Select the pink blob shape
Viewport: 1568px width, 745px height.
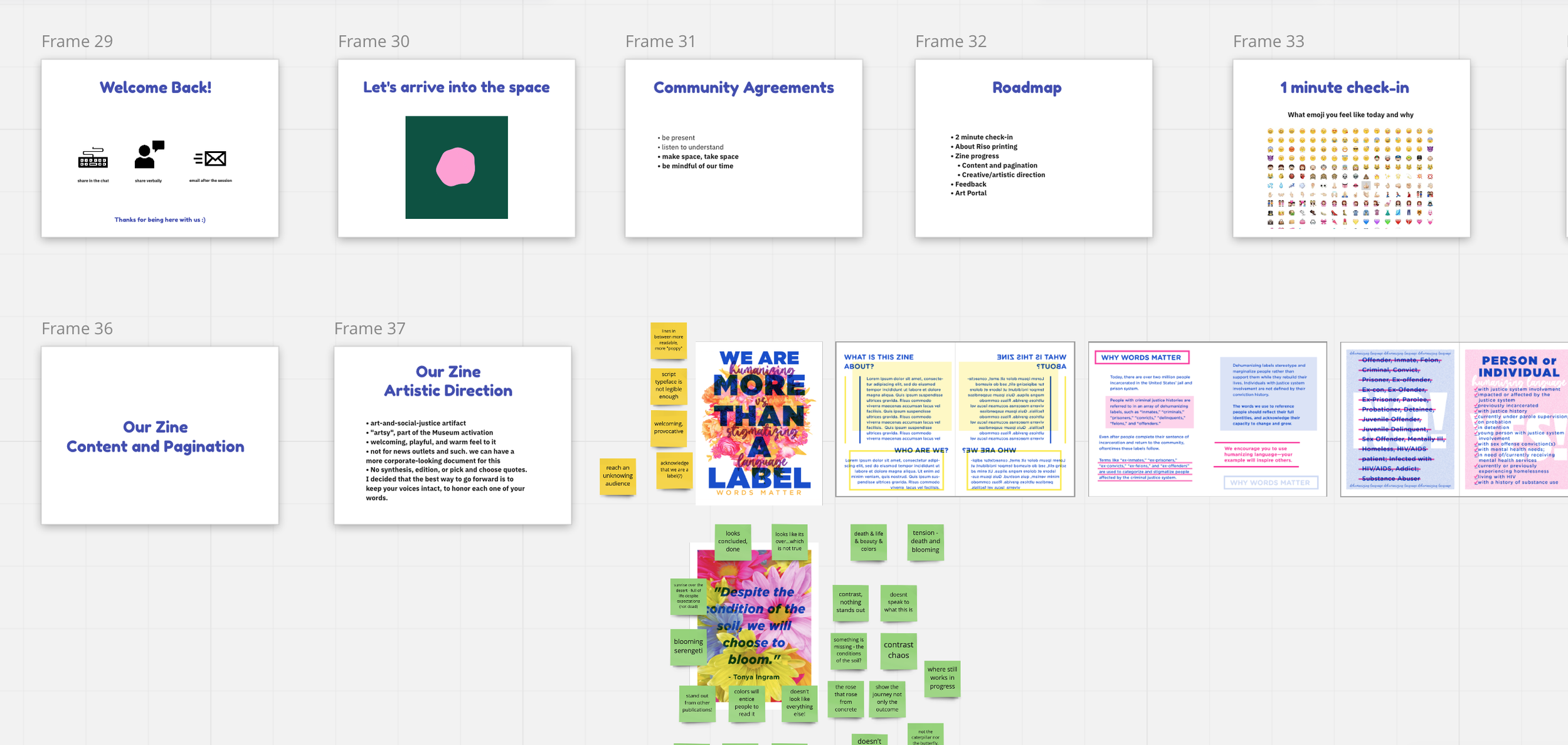pyautogui.click(x=455, y=167)
